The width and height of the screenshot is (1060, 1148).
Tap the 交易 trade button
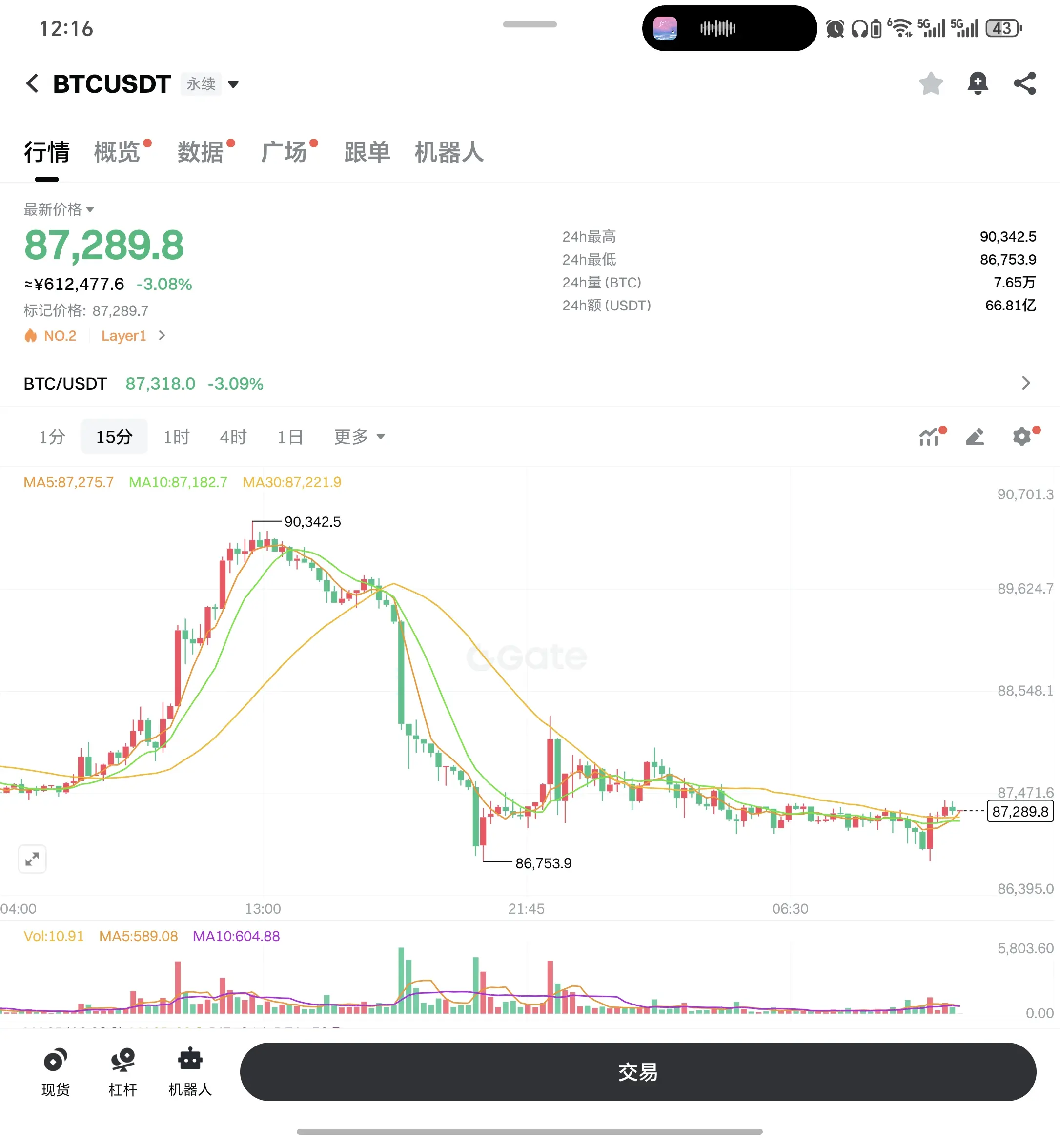[638, 1072]
